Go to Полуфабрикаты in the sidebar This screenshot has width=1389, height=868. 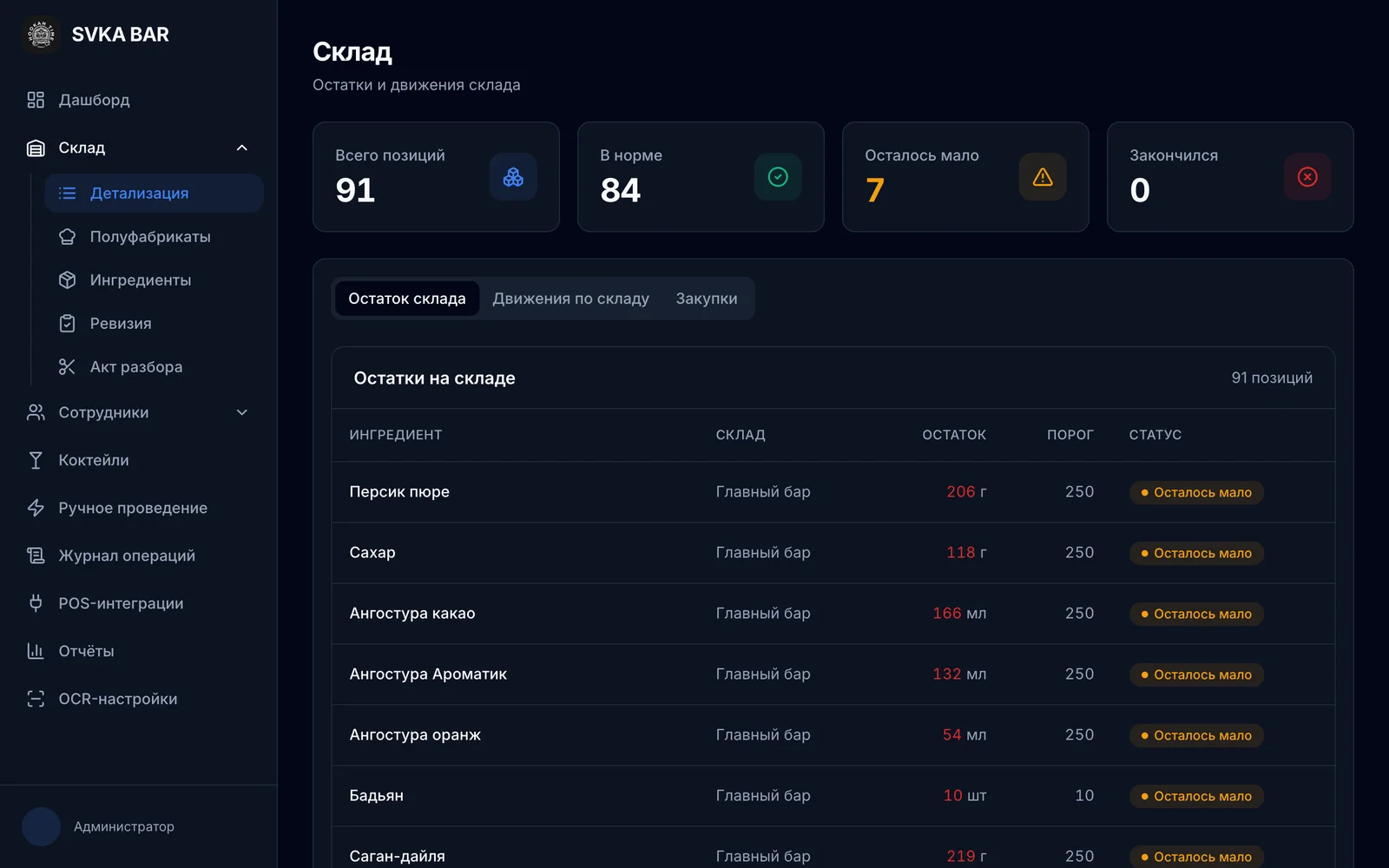(x=150, y=237)
